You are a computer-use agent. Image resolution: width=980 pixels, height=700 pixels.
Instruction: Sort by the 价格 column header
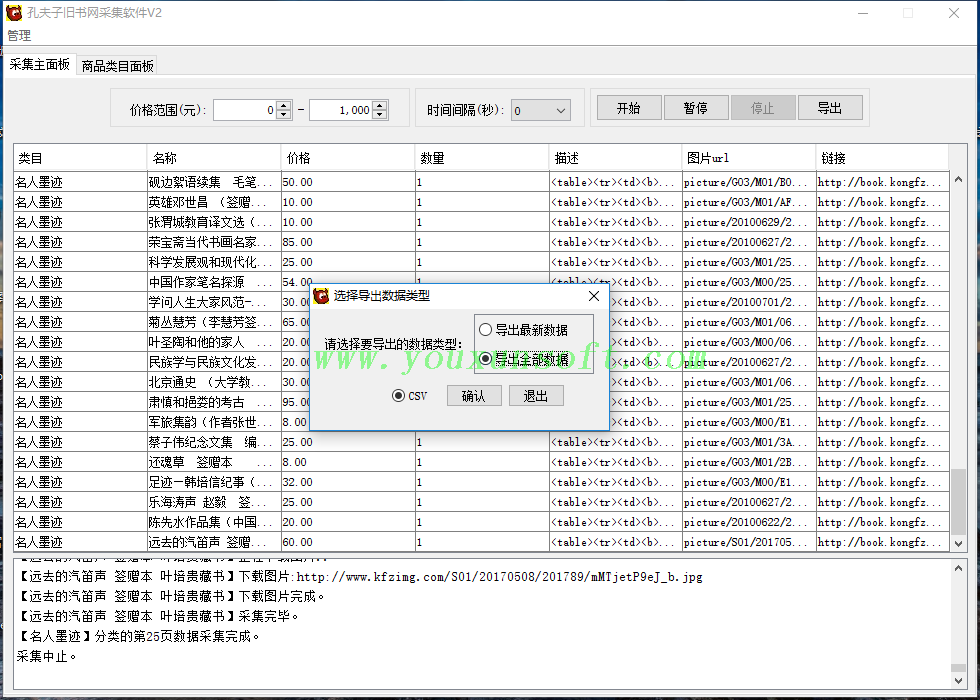(x=348, y=158)
